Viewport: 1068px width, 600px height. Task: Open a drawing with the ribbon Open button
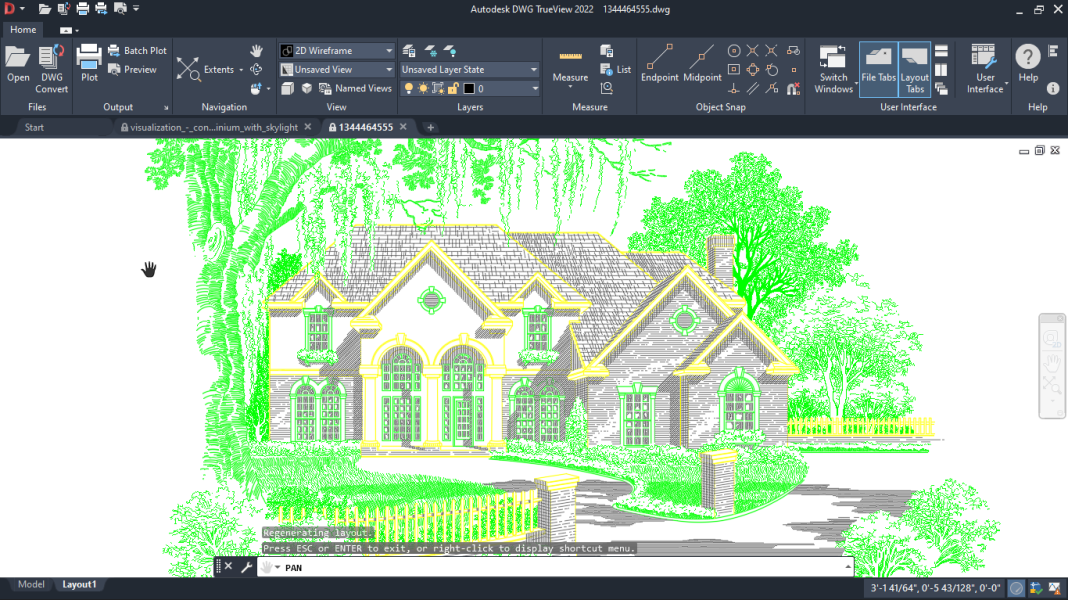pos(18,64)
